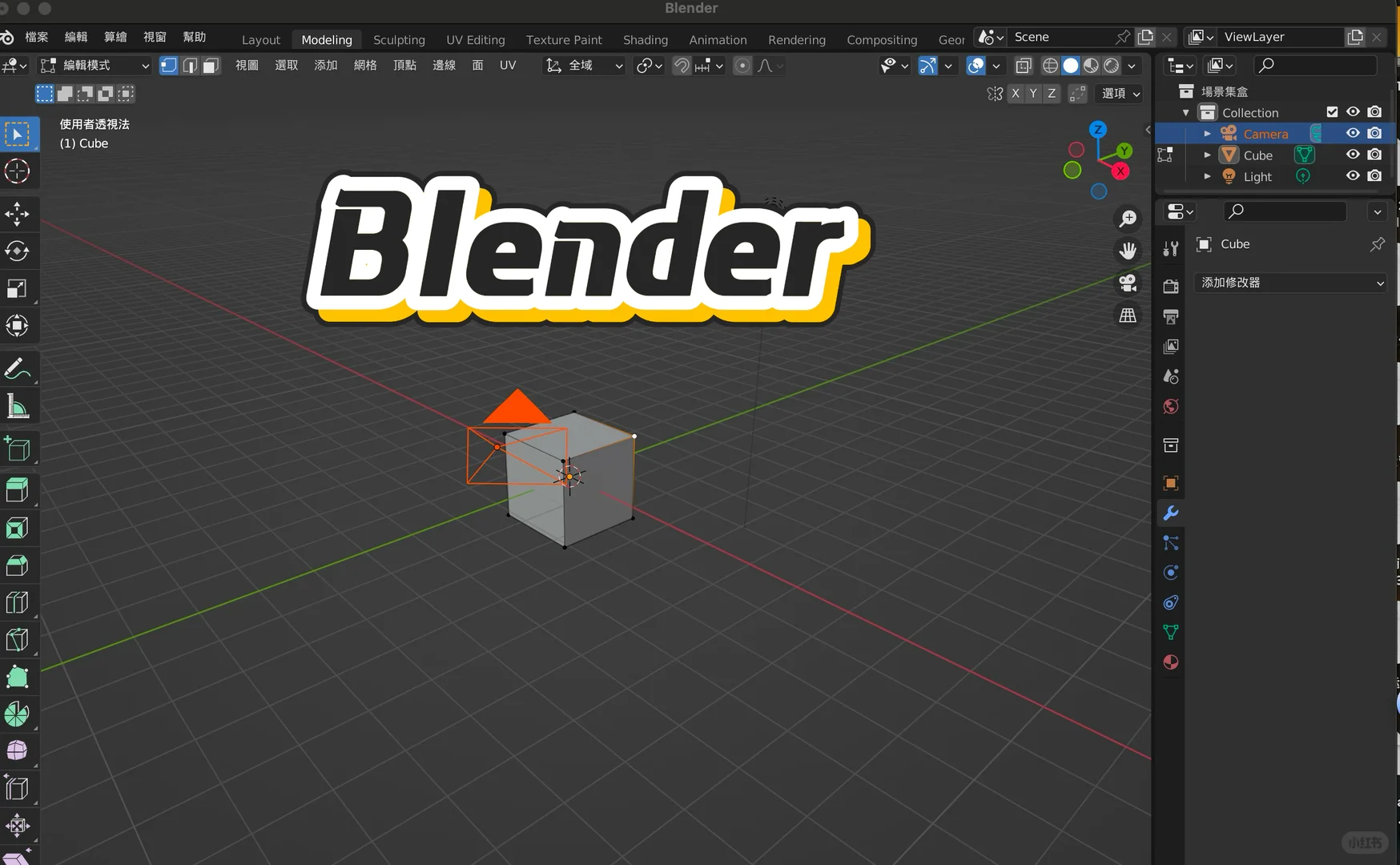
Task: Activate the Edge Slide tool
Action: (17, 789)
